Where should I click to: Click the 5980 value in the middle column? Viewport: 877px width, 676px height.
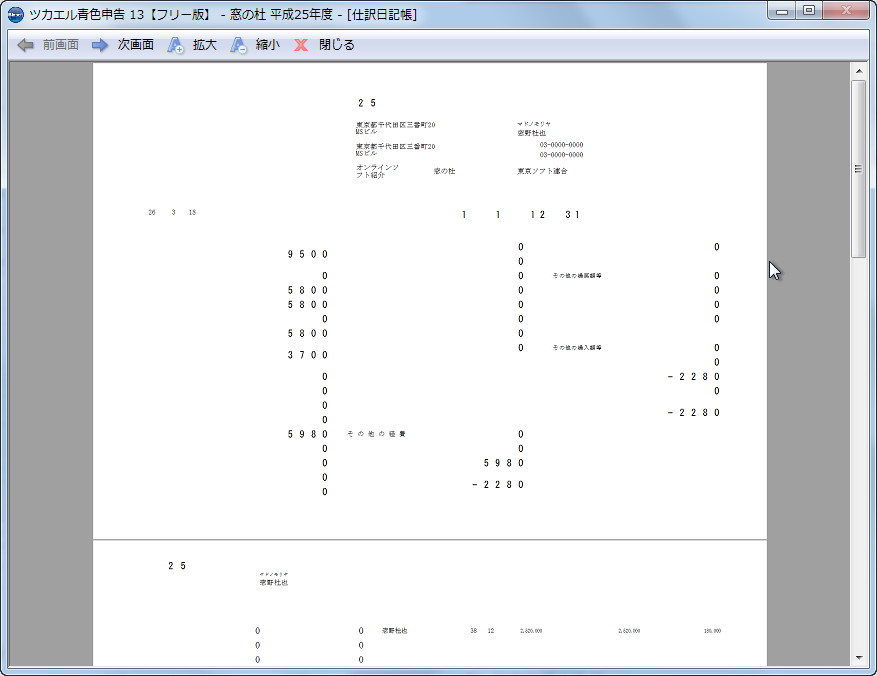point(503,463)
